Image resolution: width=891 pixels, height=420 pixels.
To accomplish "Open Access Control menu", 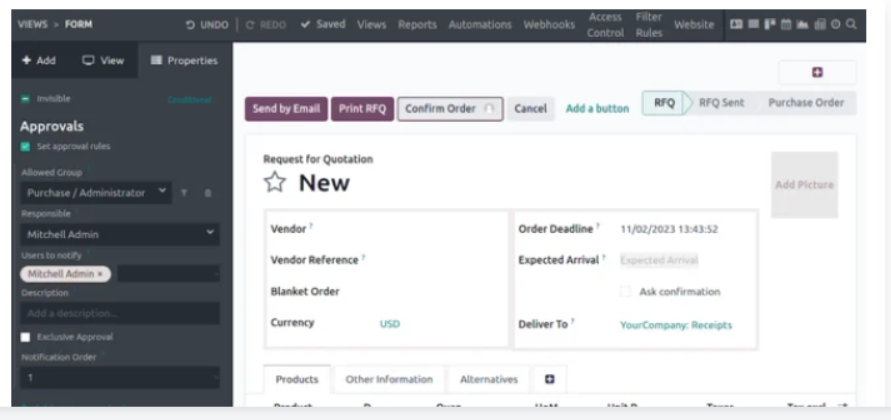I will tap(605, 25).
